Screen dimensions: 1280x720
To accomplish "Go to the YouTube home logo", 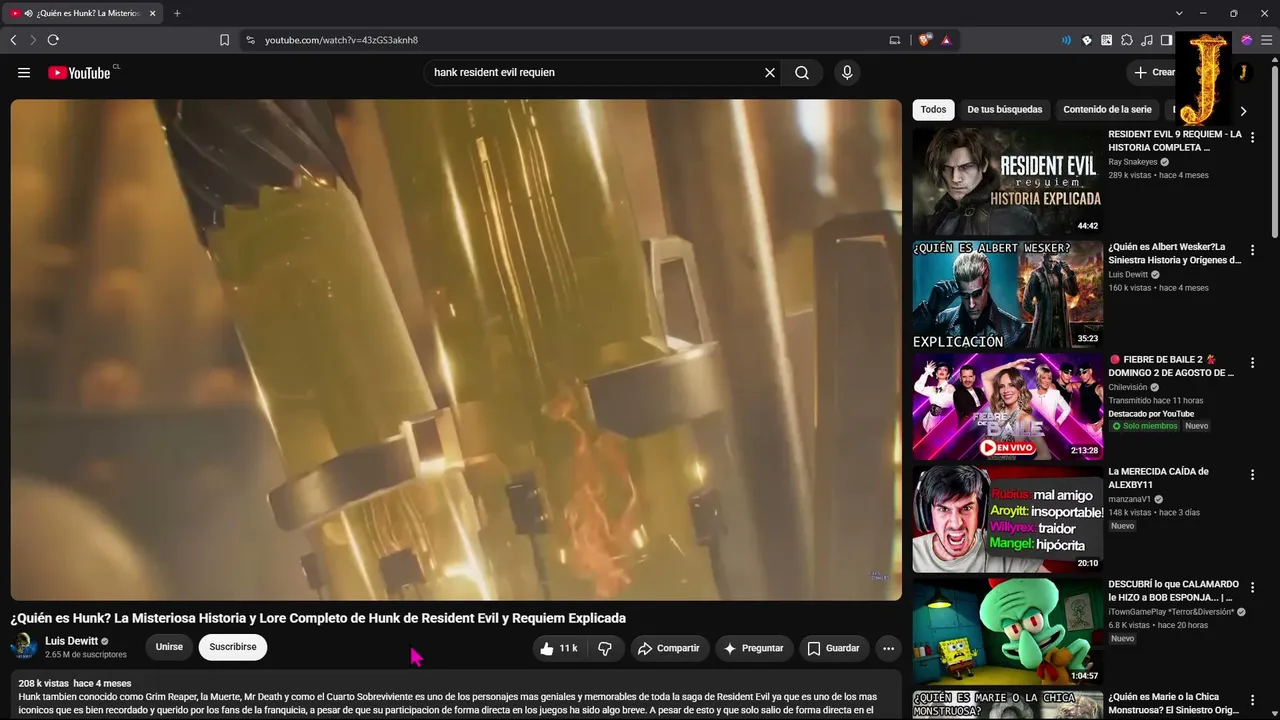I will (x=79, y=73).
